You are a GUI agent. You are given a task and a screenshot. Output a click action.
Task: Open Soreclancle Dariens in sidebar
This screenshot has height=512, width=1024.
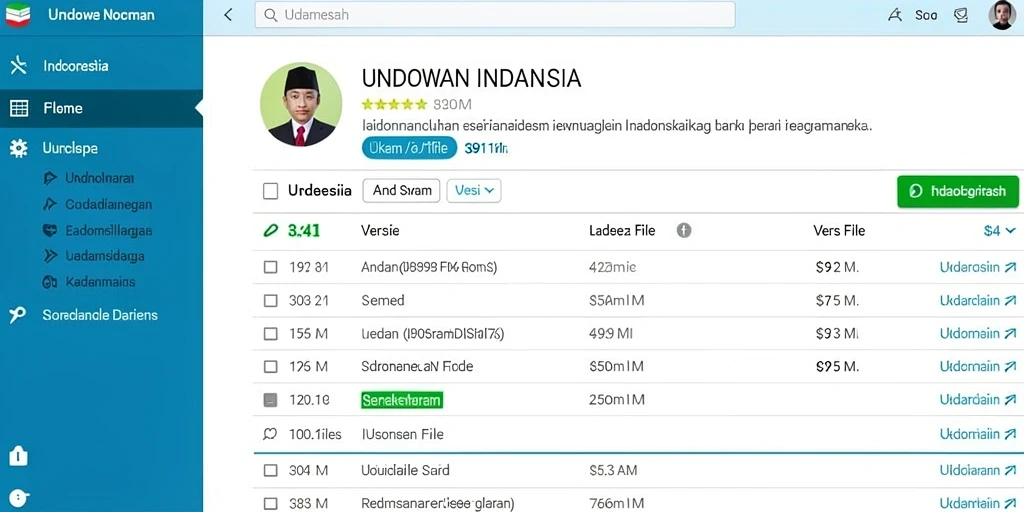coord(101,315)
